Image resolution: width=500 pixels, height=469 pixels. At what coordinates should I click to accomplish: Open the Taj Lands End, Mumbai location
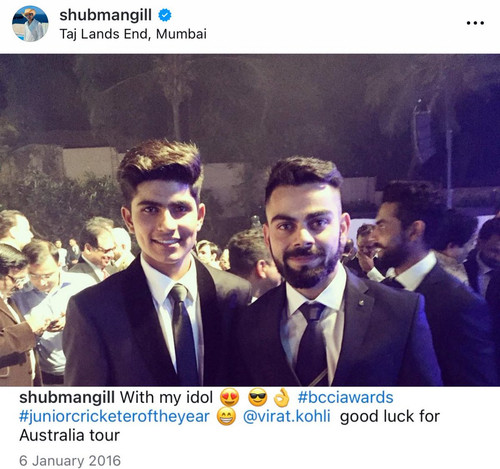pyautogui.click(x=133, y=34)
